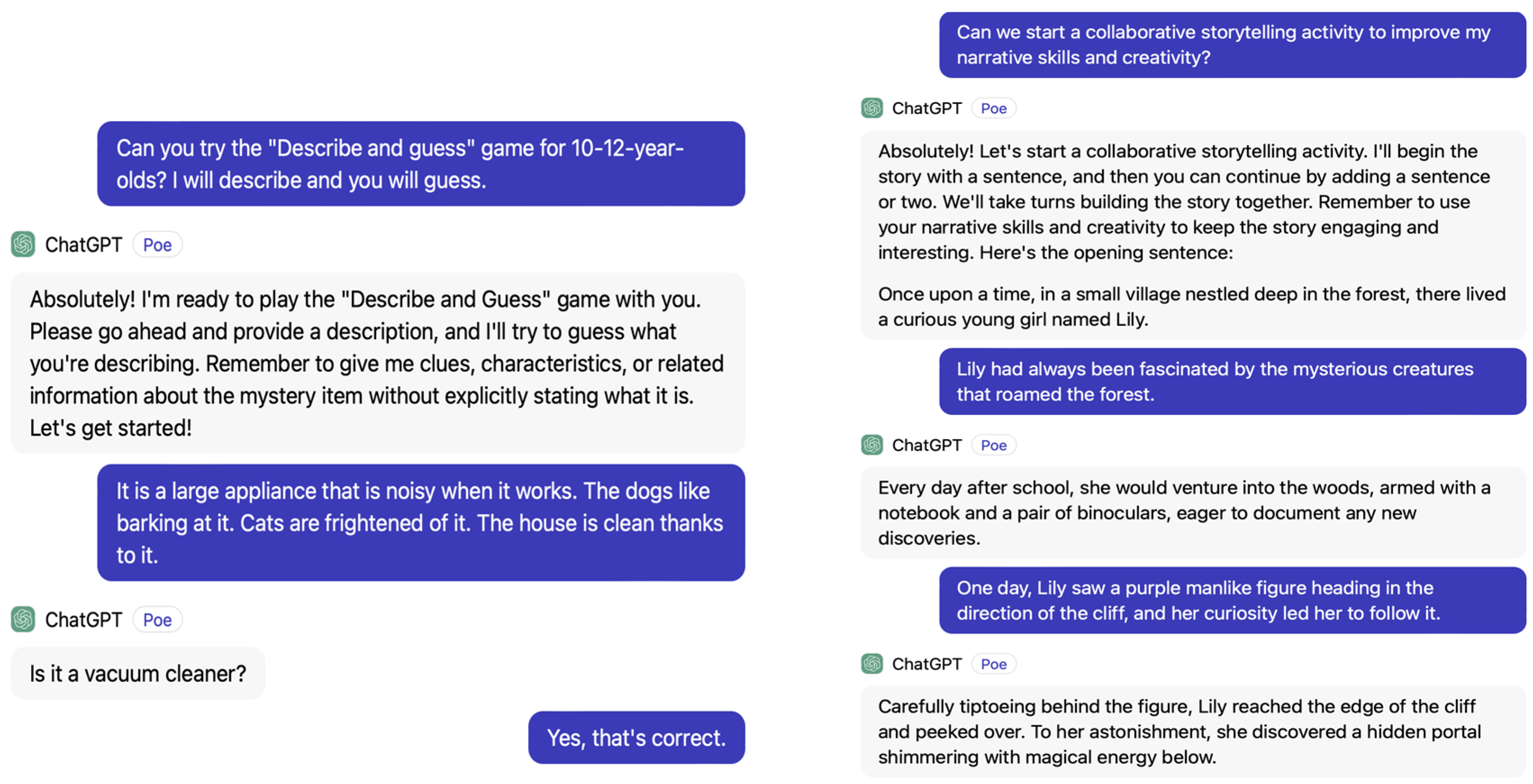The height and width of the screenshot is (784, 1533).
Task: Click Poe badge above 'Describe and Guess' reply
Action: coord(157,245)
